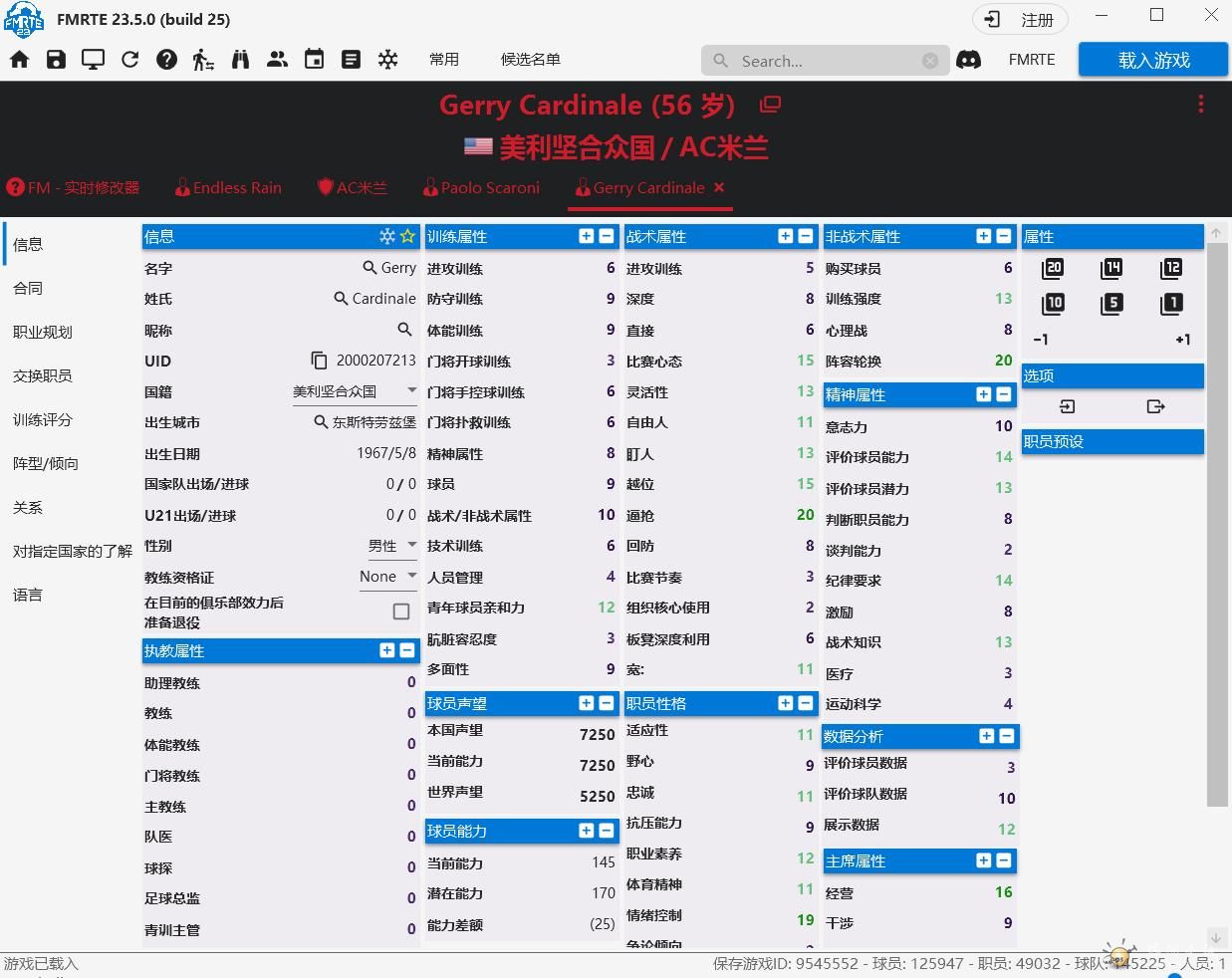Screen dimensions: 1232x978
Task: Open the calendar icon in toolbar
Action: [x=315, y=60]
